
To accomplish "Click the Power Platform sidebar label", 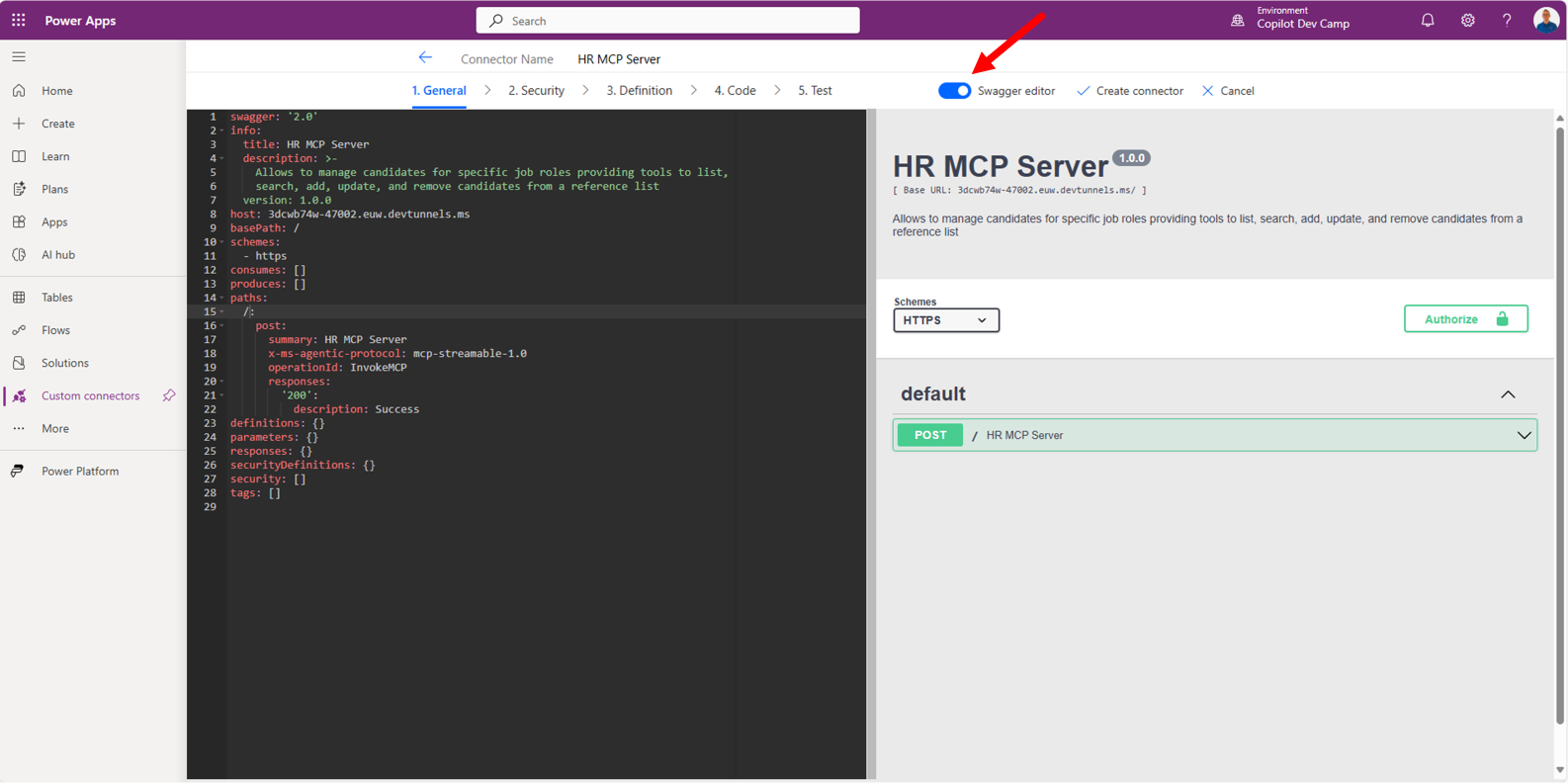I will tap(80, 471).
